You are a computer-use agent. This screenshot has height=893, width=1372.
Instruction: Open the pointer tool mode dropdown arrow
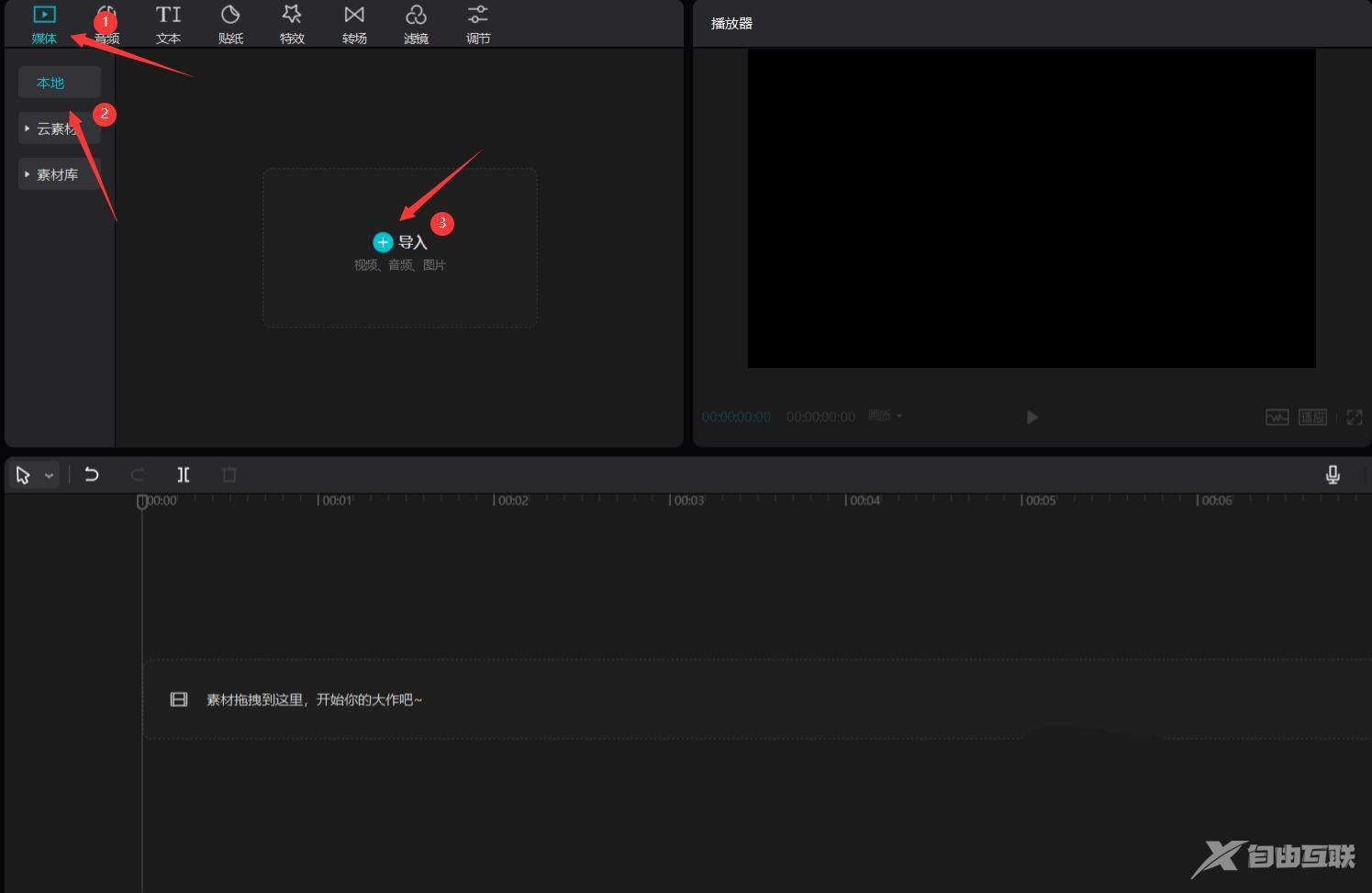coord(50,475)
